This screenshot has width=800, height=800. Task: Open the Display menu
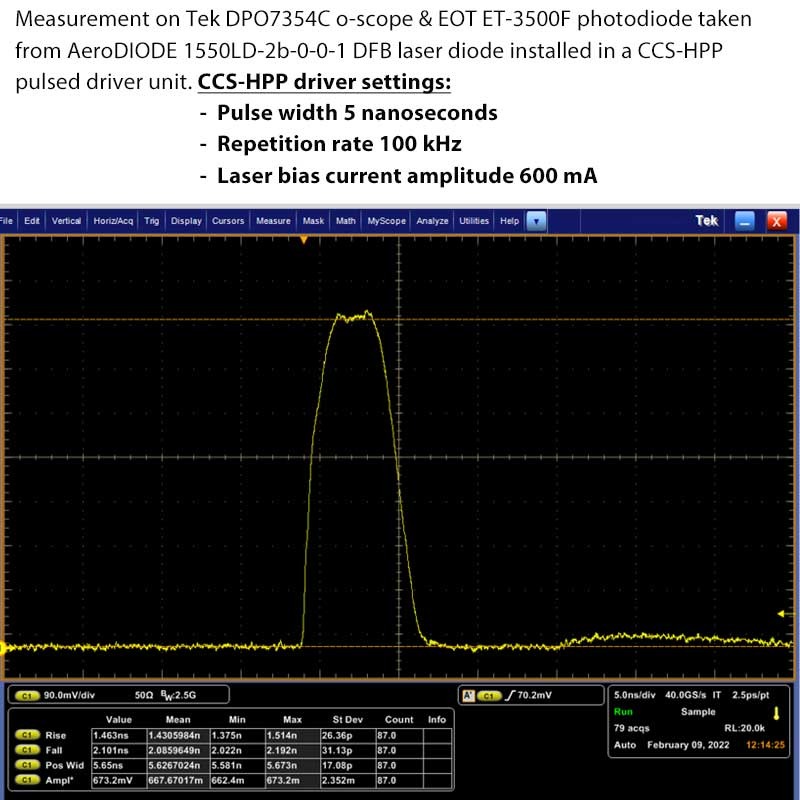(x=186, y=221)
